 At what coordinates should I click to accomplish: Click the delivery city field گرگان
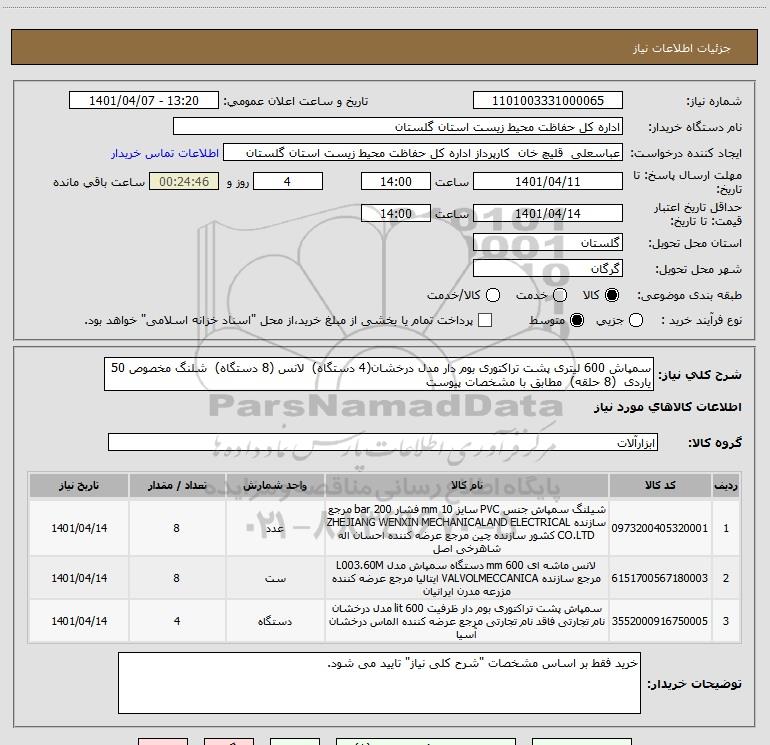pyautogui.click(x=548, y=269)
